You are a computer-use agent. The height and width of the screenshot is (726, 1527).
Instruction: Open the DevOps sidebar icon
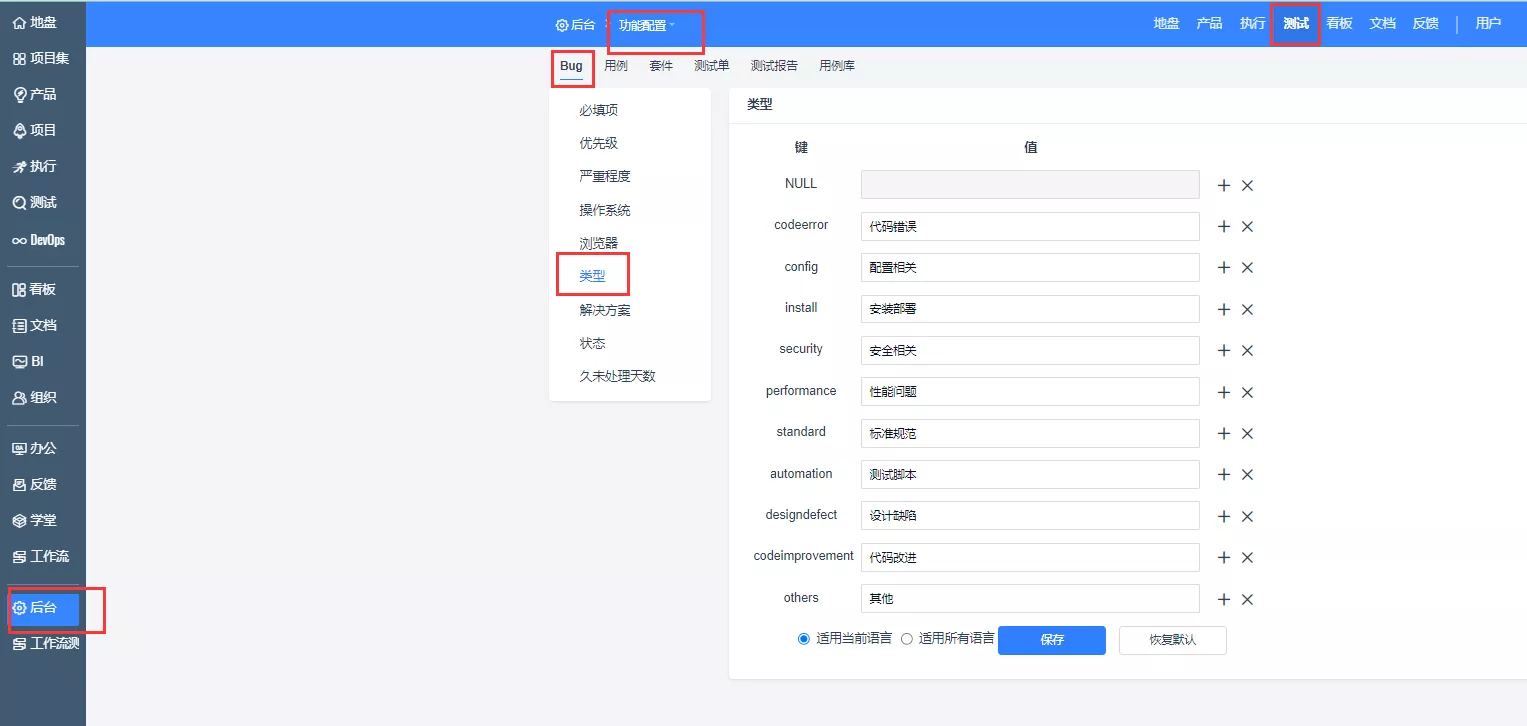(19, 240)
